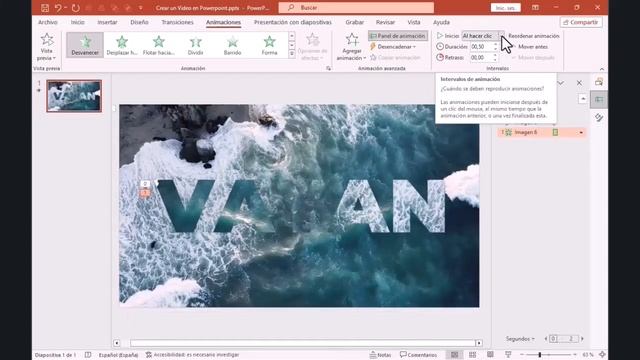
Task: Apply the Desplazar hacia animation effect
Action: [x=122, y=45]
